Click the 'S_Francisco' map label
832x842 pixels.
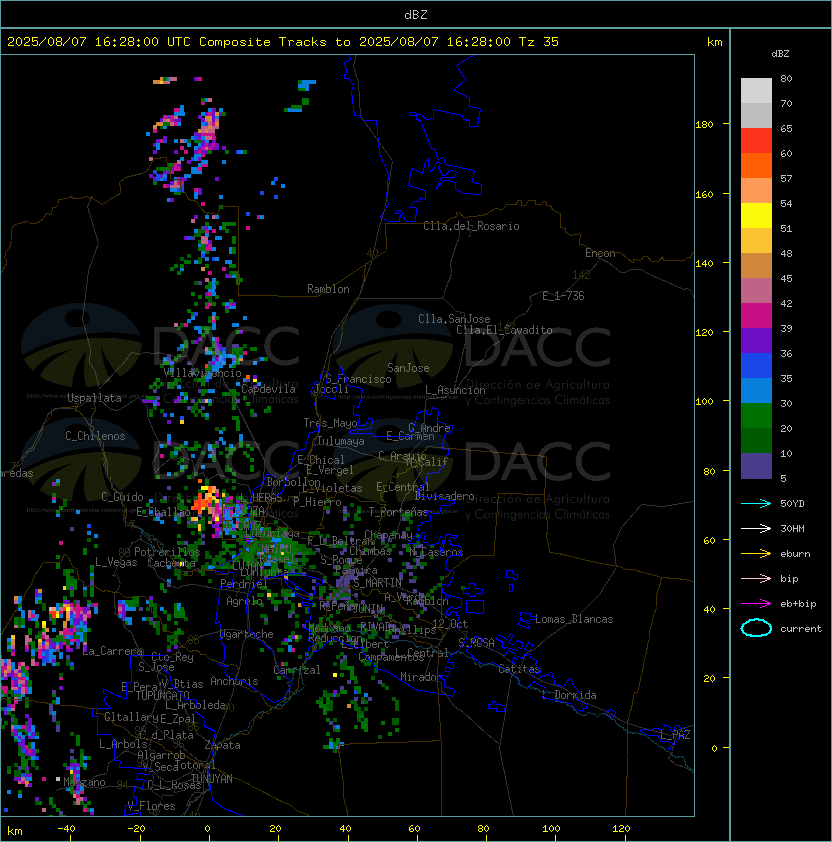(358, 379)
